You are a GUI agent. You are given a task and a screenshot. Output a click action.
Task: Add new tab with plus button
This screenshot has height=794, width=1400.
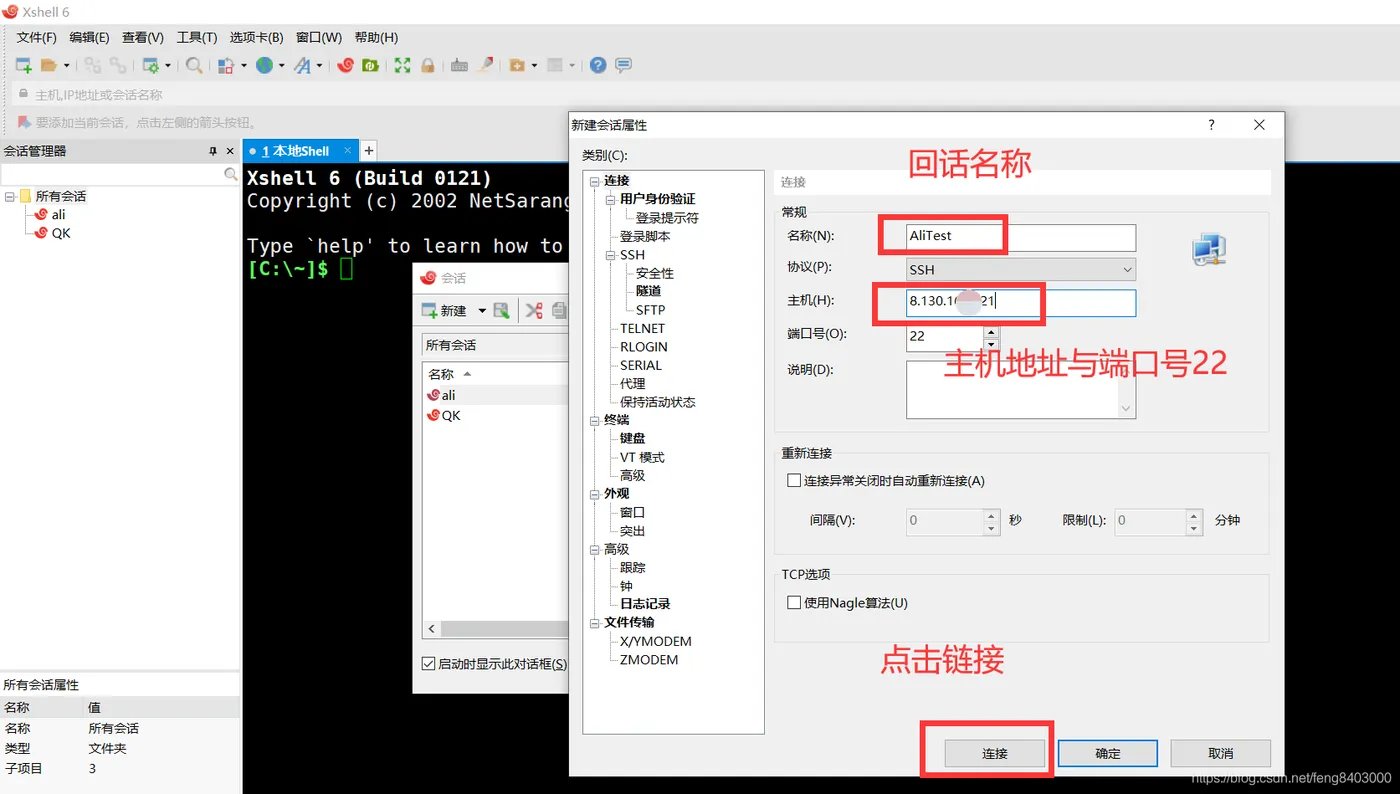tap(369, 151)
